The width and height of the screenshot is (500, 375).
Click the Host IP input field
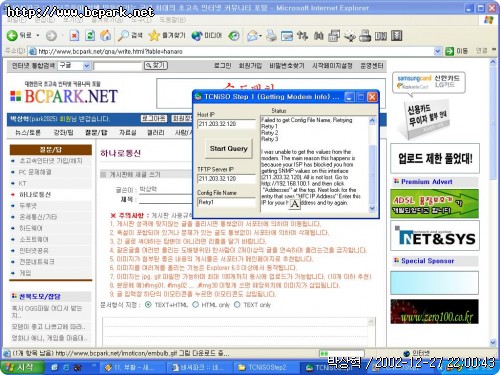tap(227, 124)
